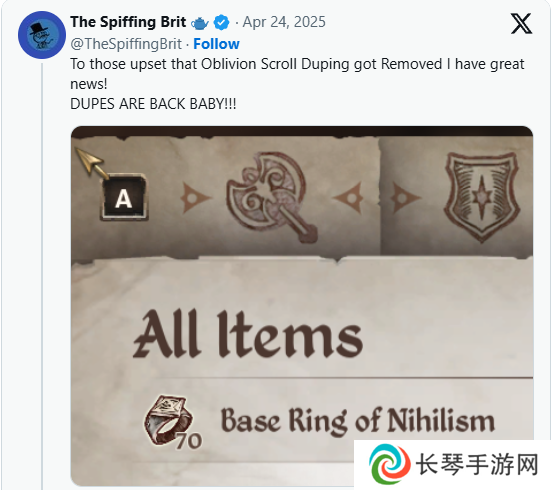Open the Apr 24, 2025 tweet timestamp
The height and width of the screenshot is (490, 554).
tap(284, 22)
